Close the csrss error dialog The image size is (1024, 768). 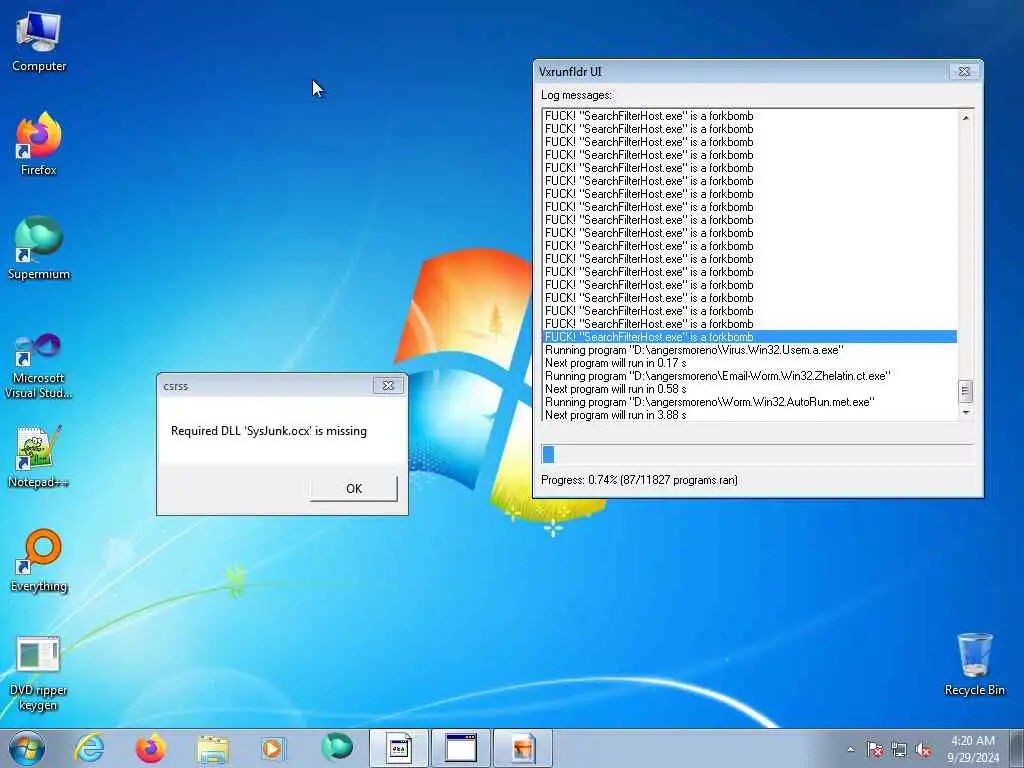click(388, 385)
